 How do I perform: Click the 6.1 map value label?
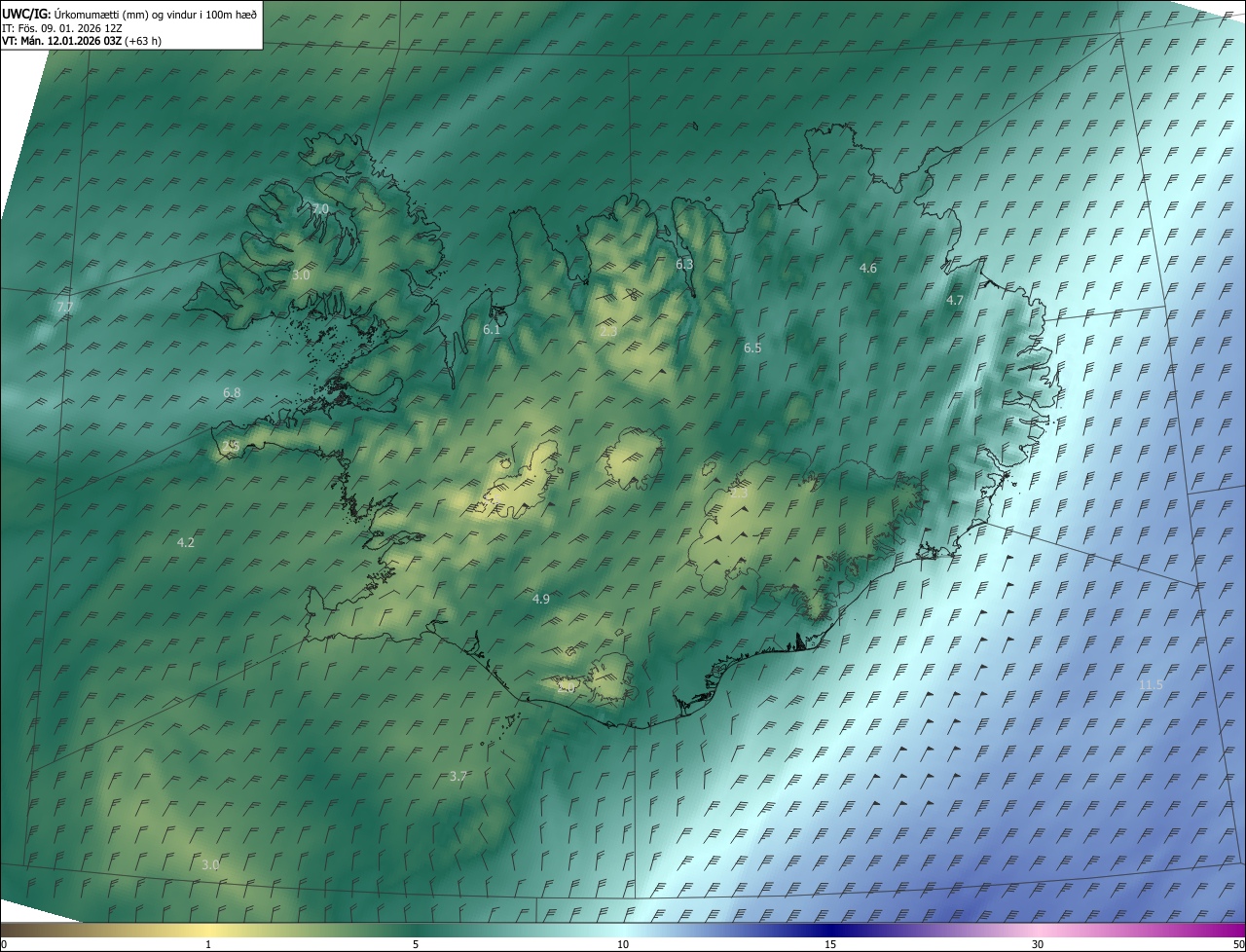click(492, 330)
